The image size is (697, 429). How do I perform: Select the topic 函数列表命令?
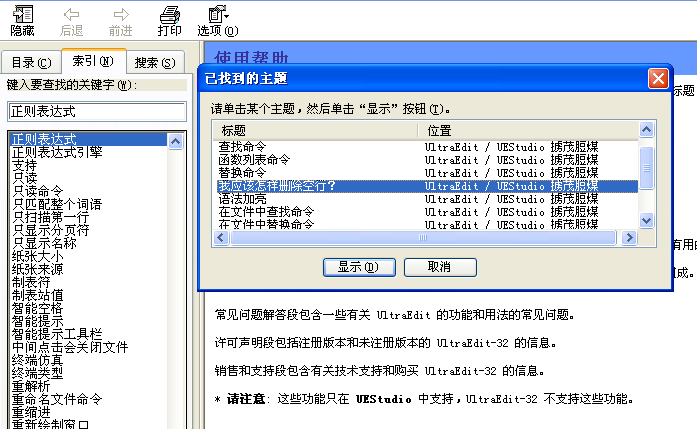point(254,160)
